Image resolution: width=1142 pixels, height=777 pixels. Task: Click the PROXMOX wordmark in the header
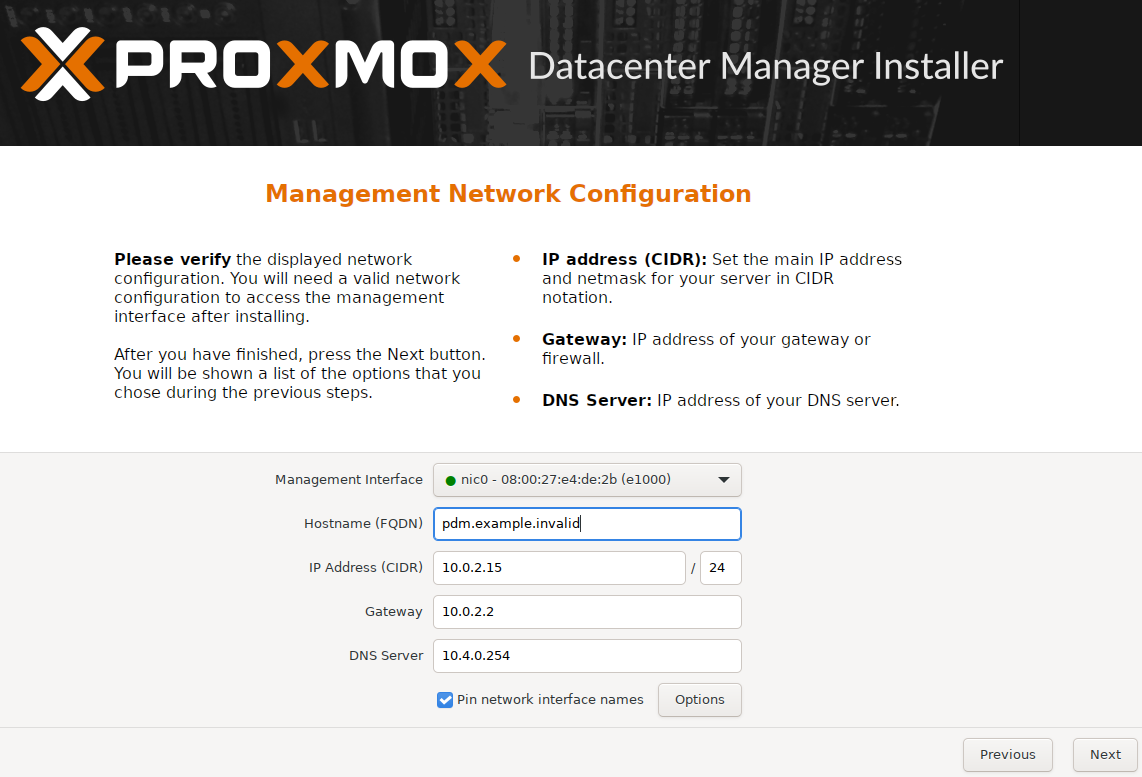click(x=310, y=66)
